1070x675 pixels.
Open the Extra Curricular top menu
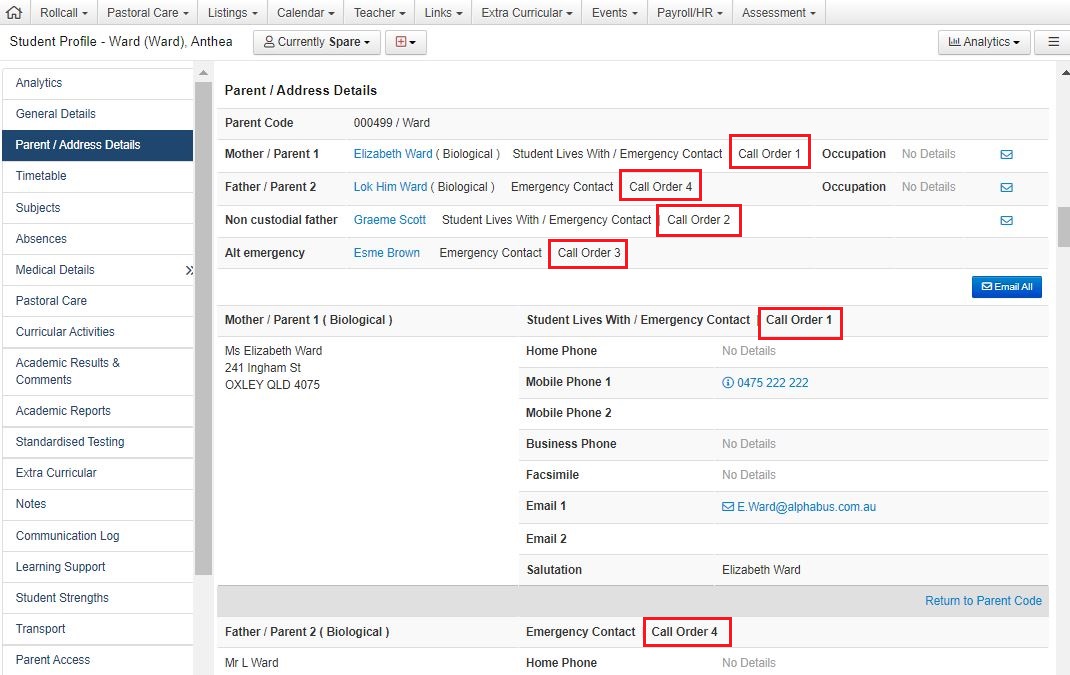tap(527, 12)
